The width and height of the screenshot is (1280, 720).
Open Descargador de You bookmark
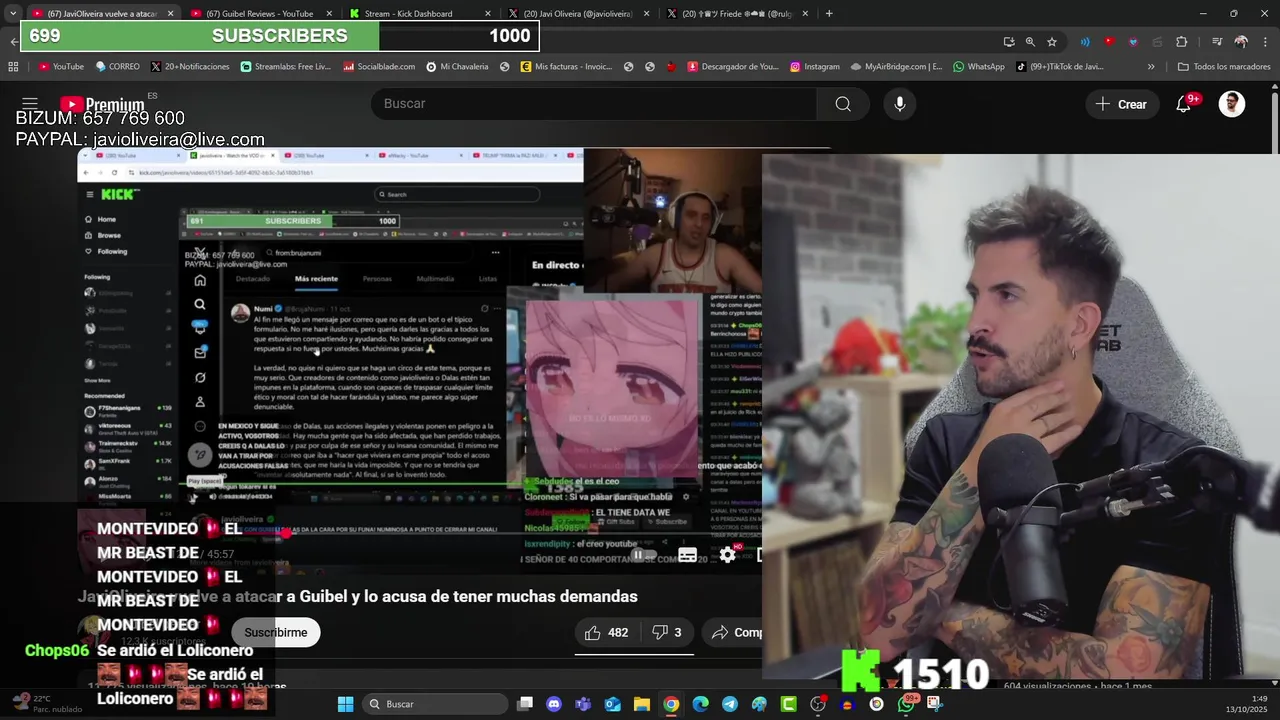tap(732, 67)
